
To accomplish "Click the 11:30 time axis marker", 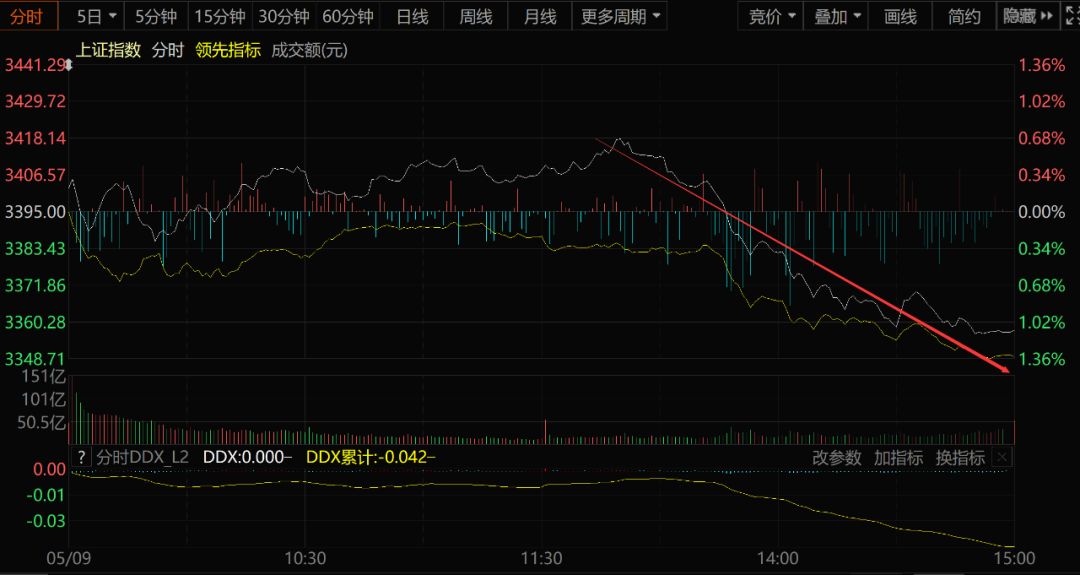I will (x=542, y=557).
